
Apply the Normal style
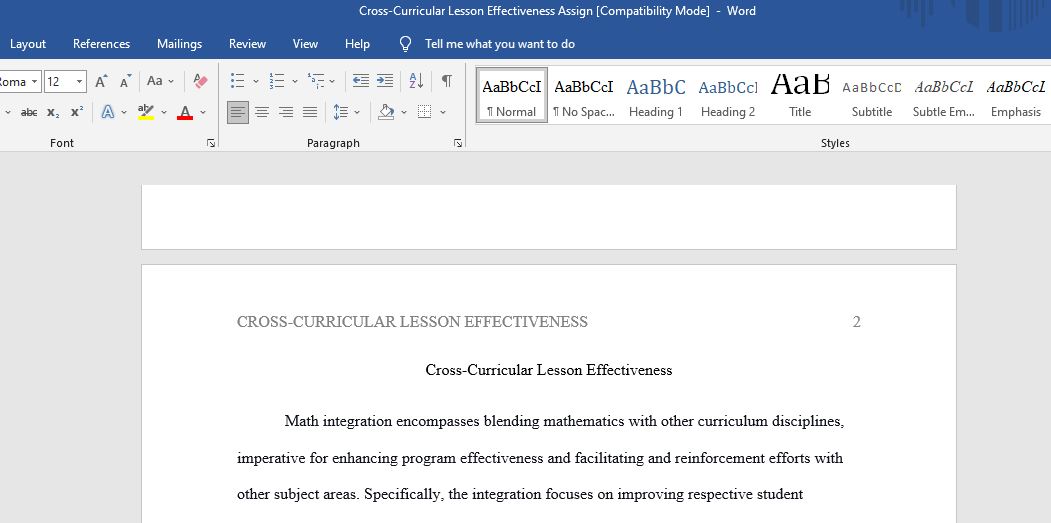(x=511, y=95)
